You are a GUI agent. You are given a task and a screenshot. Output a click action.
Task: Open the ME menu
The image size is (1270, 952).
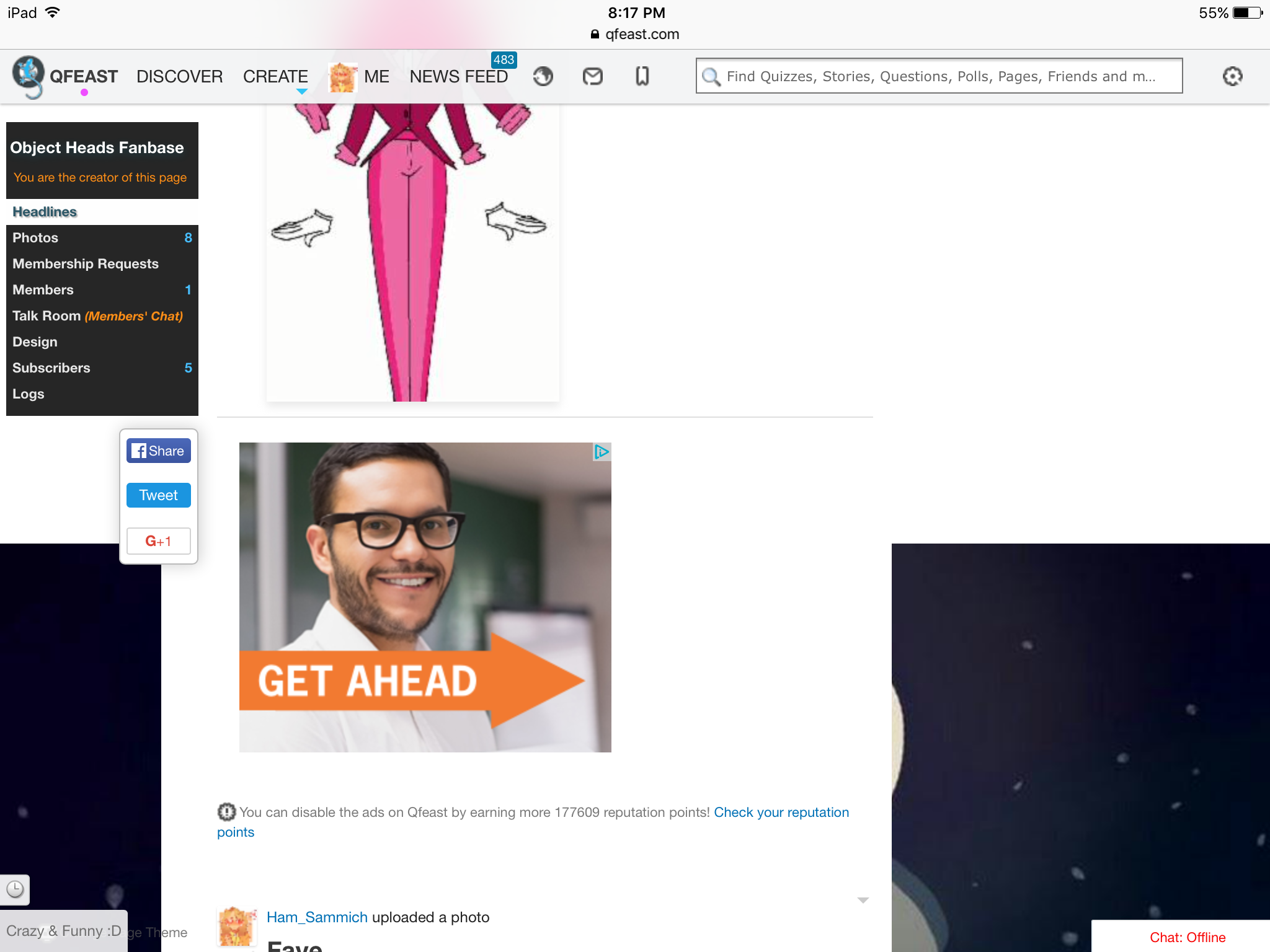pyautogui.click(x=376, y=76)
